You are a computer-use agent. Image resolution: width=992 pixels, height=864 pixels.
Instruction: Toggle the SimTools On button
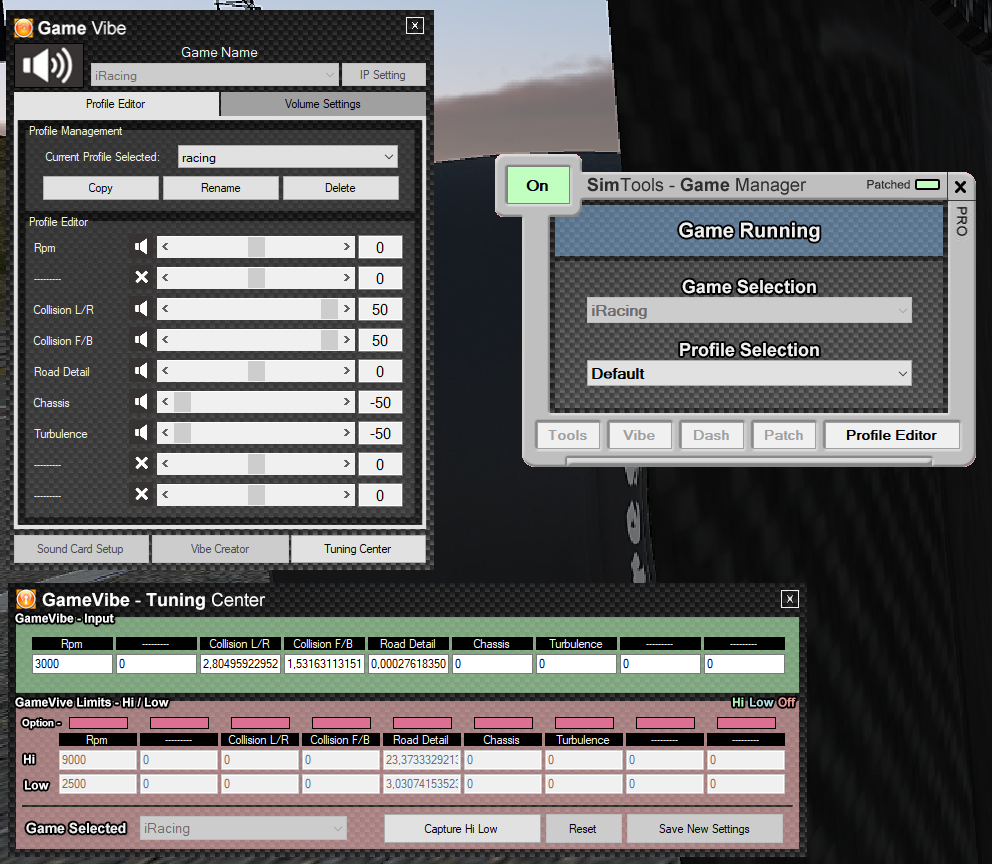(538, 185)
